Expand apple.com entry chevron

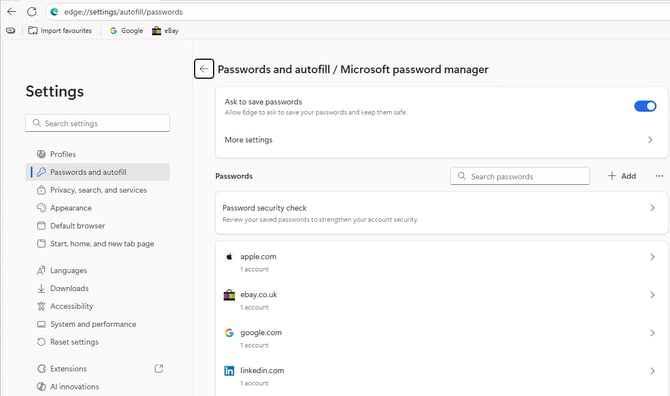(x=652, y=257)
